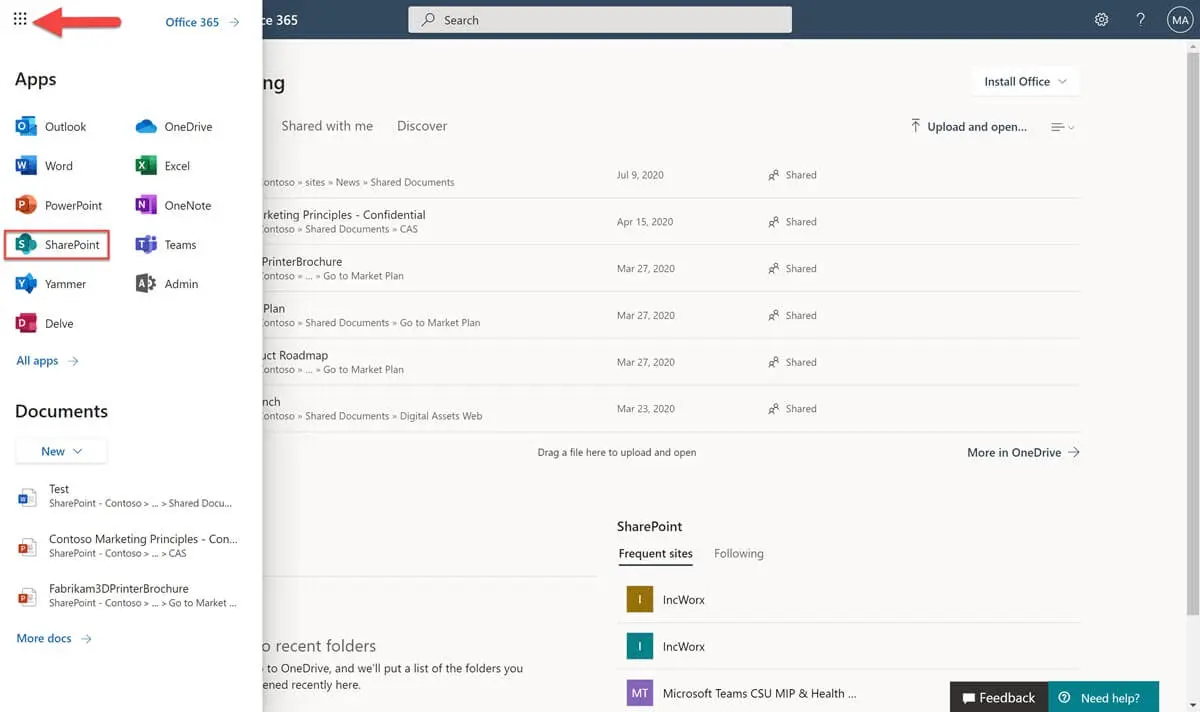Image resolution: width=1200 pixels, height=712 pixels.
Task: Open the Teams app
Action: tap(166, 245)
